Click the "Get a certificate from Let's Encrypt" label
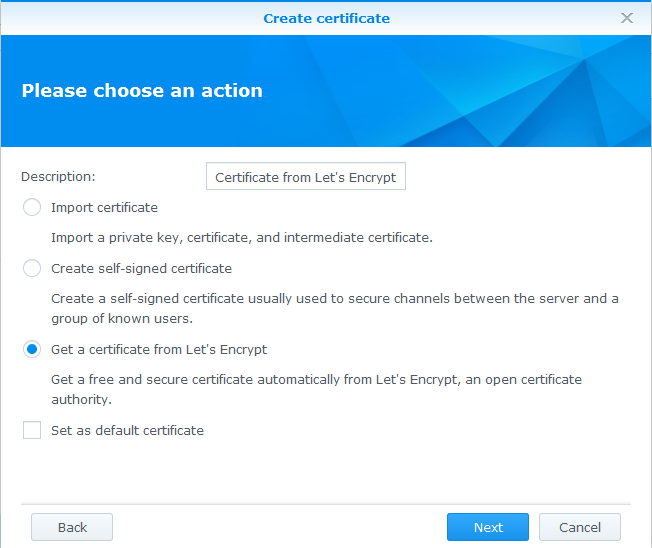This screenshot has height=548, width=652. 159,350
